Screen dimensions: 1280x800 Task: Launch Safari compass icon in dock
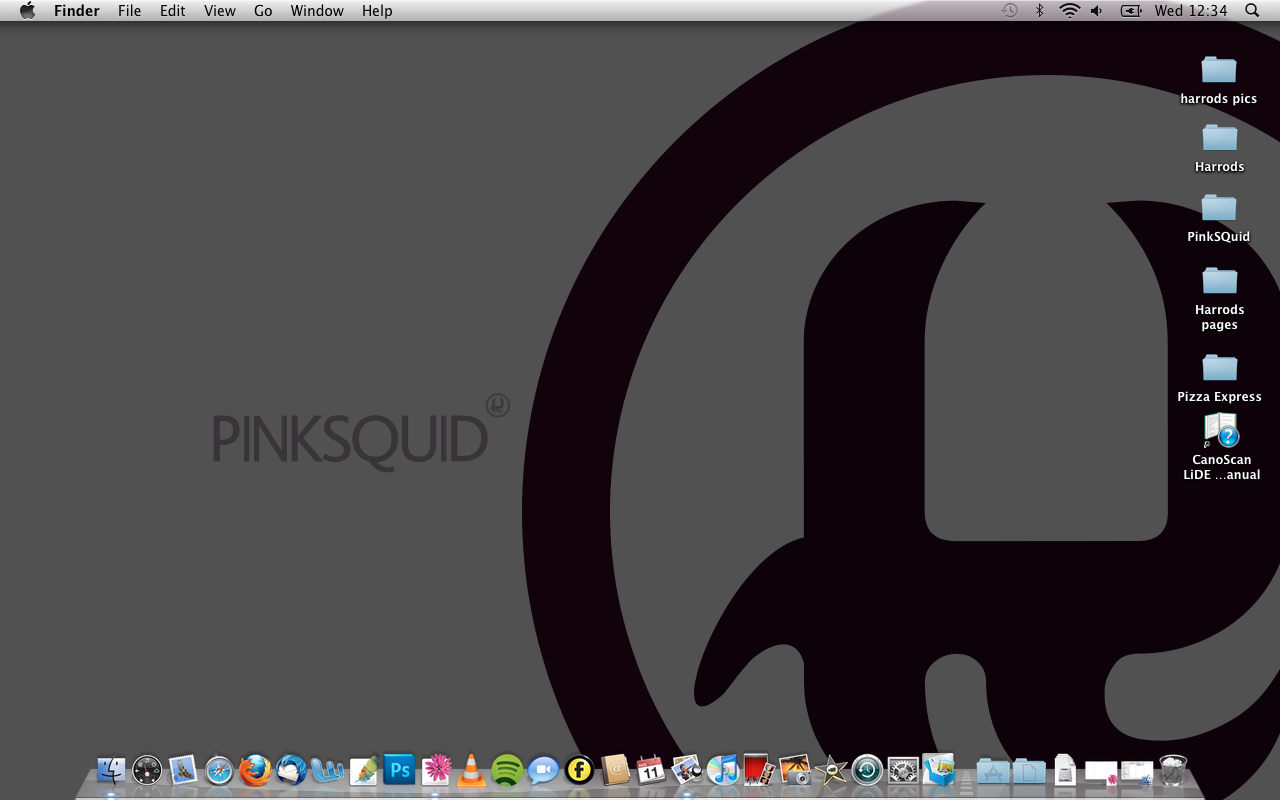219,770
